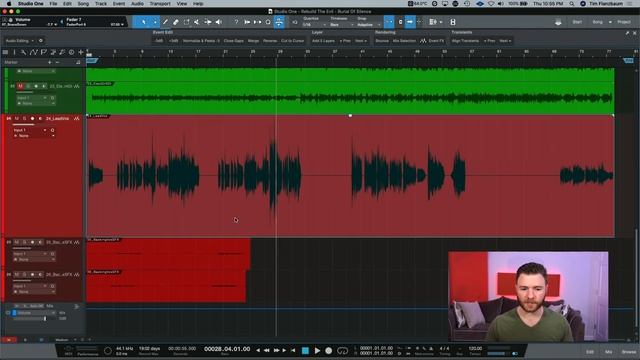Toggle the Snap to grid button

389,22
